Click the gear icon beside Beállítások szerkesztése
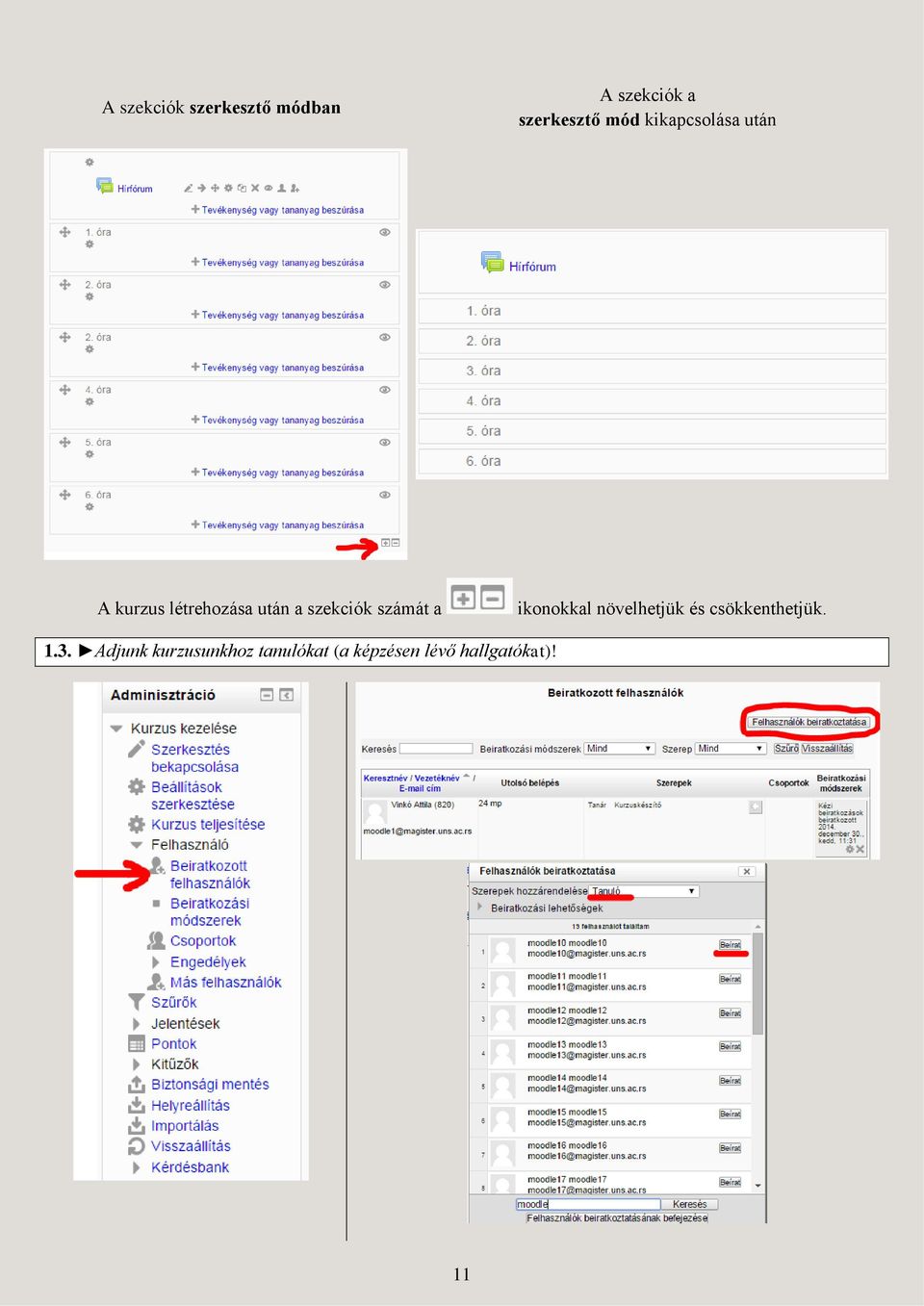924x1306 pixels. [x=137, y=786]
